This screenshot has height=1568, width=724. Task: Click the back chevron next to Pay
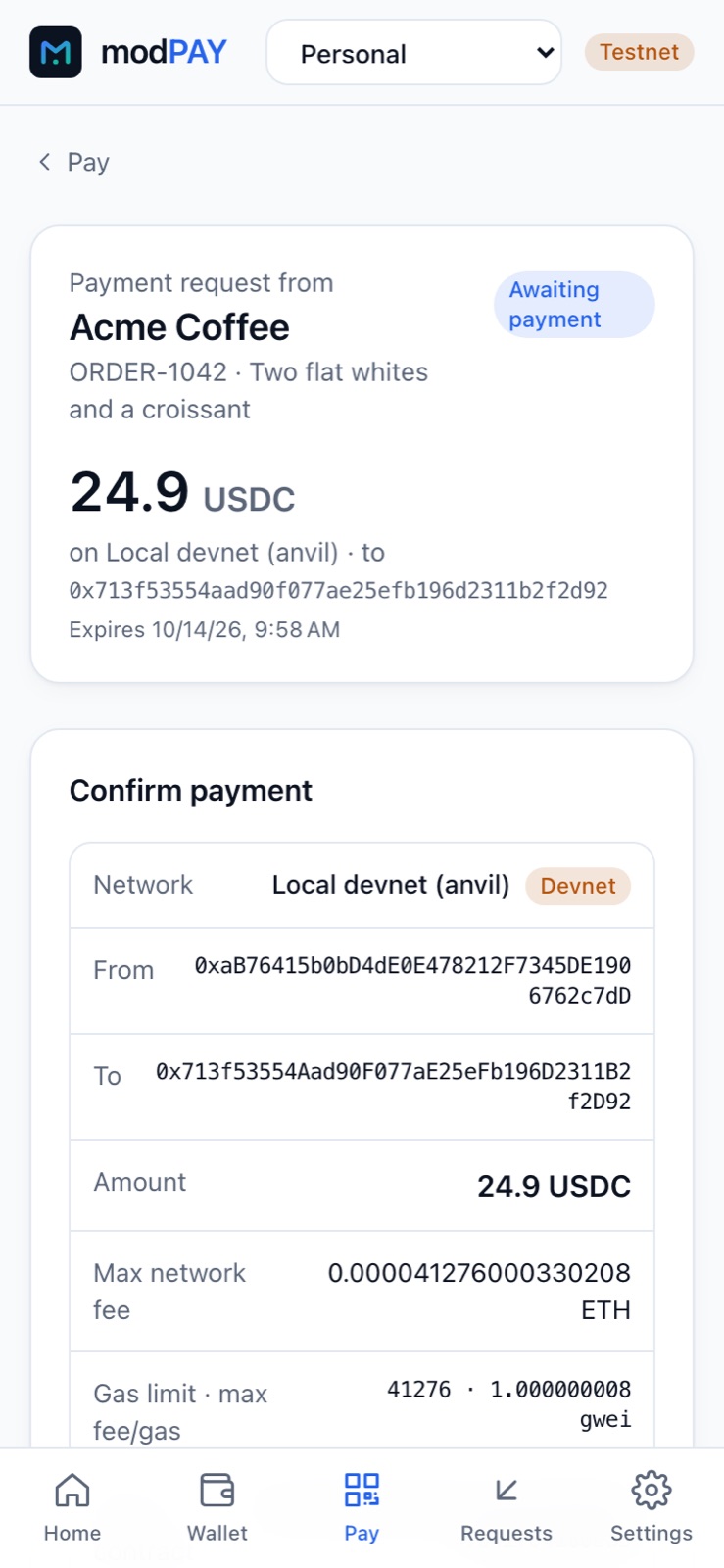[x=45, y=162]
